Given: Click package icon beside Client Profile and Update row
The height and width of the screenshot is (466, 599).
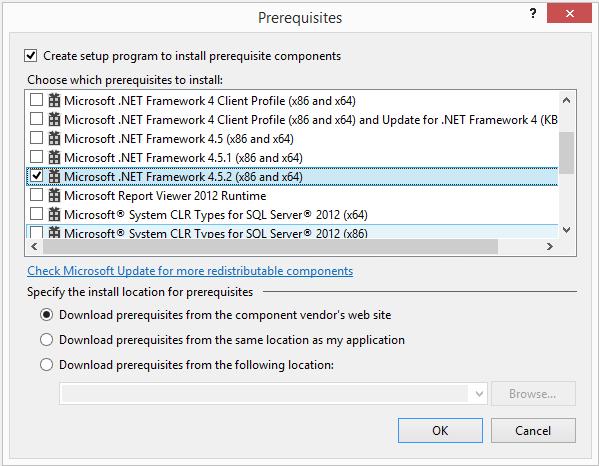Looking at the screenshot, I should 54,120.
